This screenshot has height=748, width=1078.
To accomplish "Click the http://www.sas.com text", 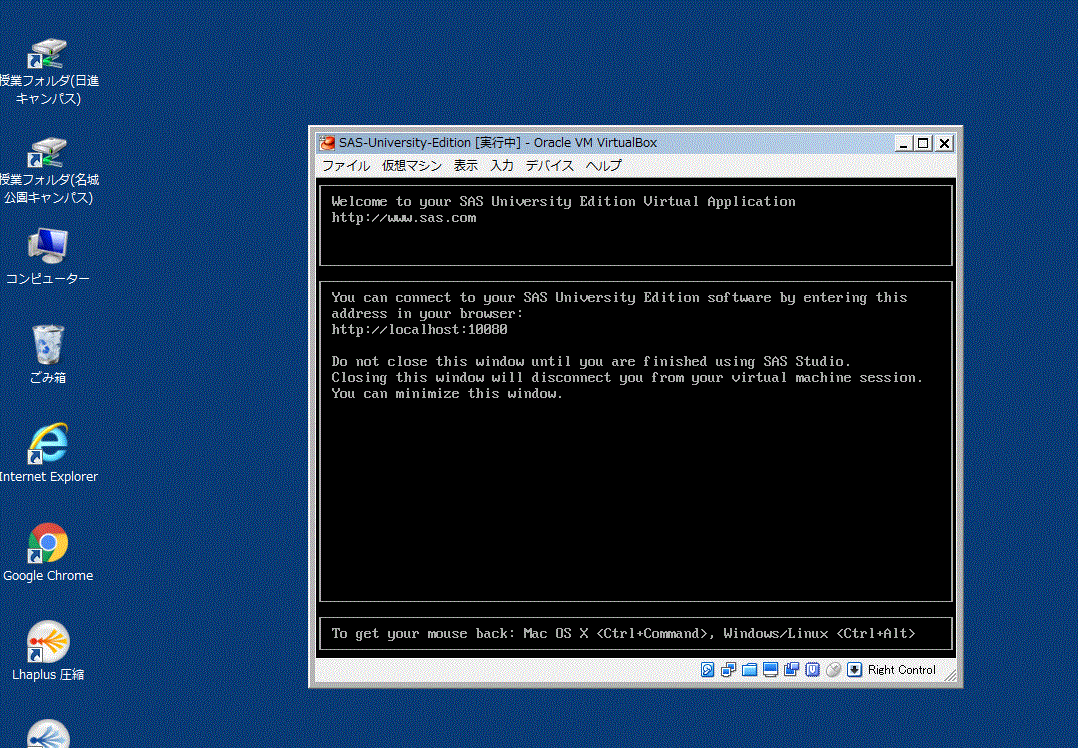I will pyautogui.click(x=404, y=218).
